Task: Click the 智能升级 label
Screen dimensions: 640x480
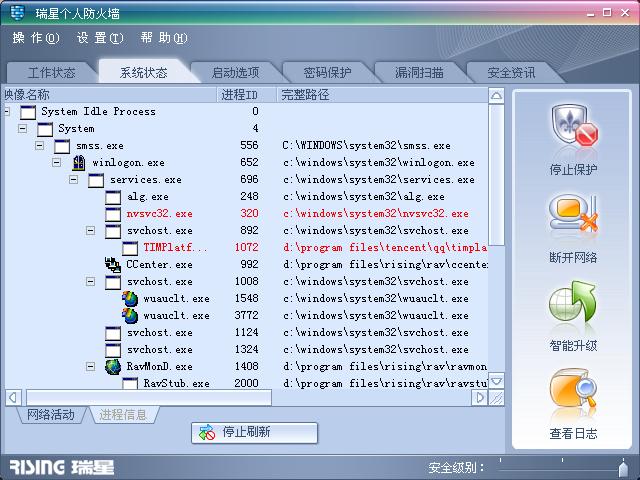Action: point(573,346)
